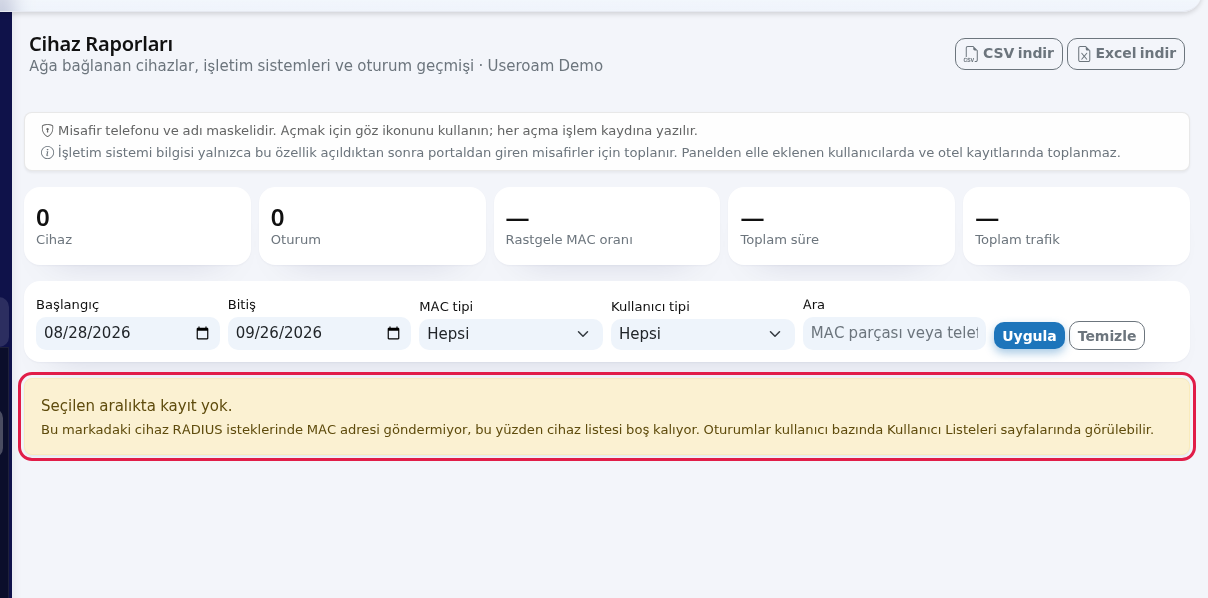
Task: Click the Rastgele MAC oranı stat card
Action: point(607,226)
